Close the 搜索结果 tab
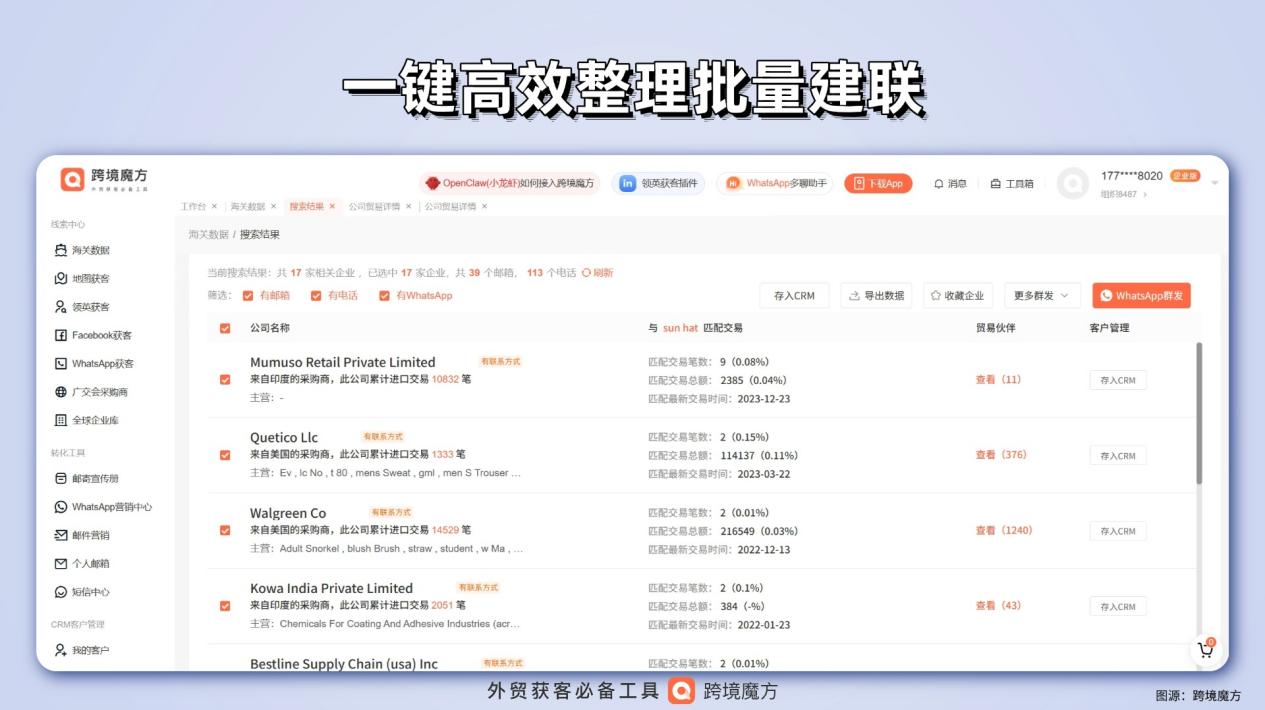This screenshot has height=710, width=1265. point(332,206)
